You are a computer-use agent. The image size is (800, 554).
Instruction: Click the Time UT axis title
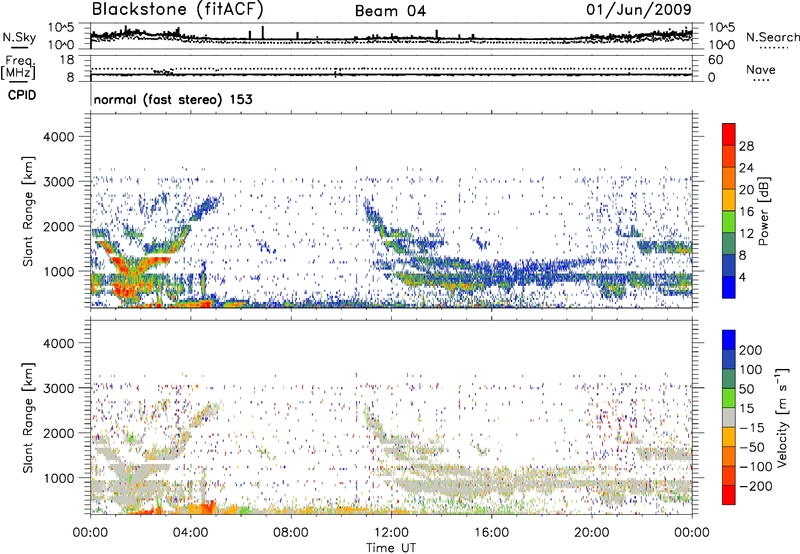pos(391,547)
